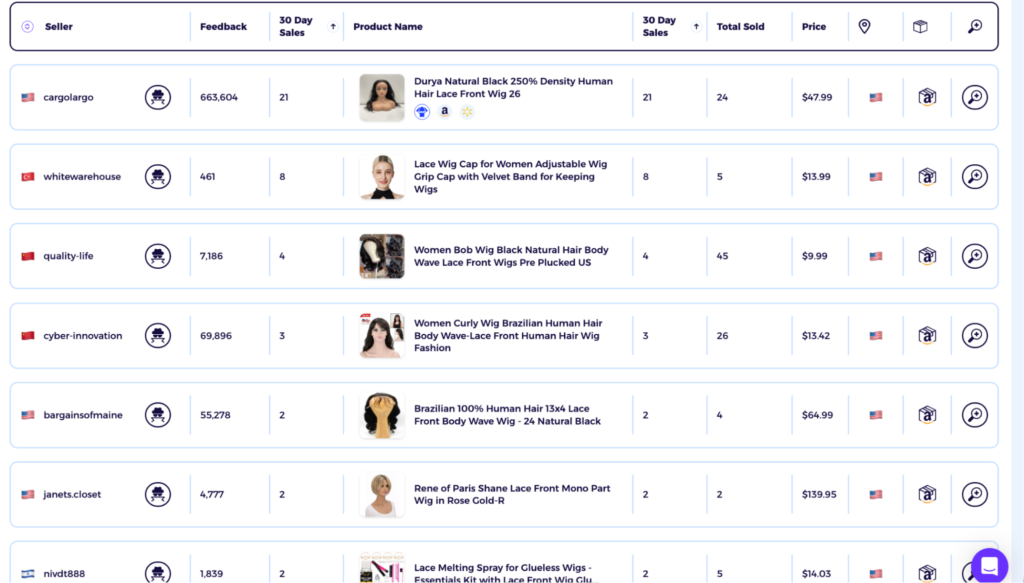Open Durya Natural Black 250% Density wig title
The height and width of the screenshot is (583, 1024).
tap(513, 87)
